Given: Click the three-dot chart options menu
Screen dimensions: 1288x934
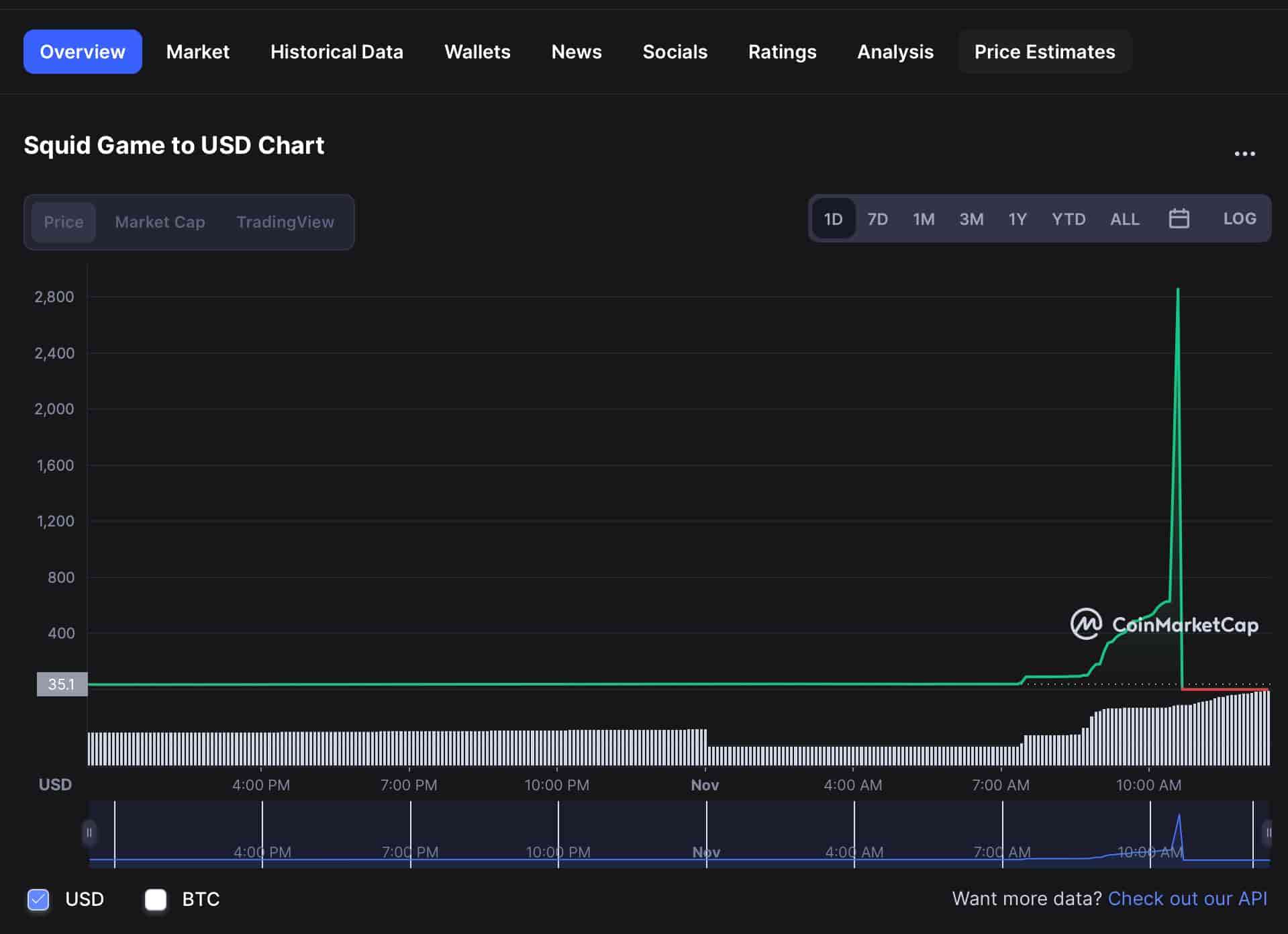Looking at the screenshot, I should pos(1245,153).
